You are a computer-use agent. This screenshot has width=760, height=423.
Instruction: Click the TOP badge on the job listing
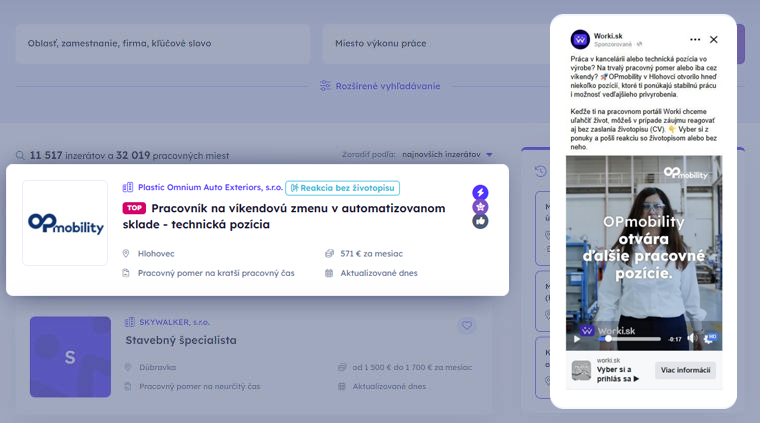134,208
